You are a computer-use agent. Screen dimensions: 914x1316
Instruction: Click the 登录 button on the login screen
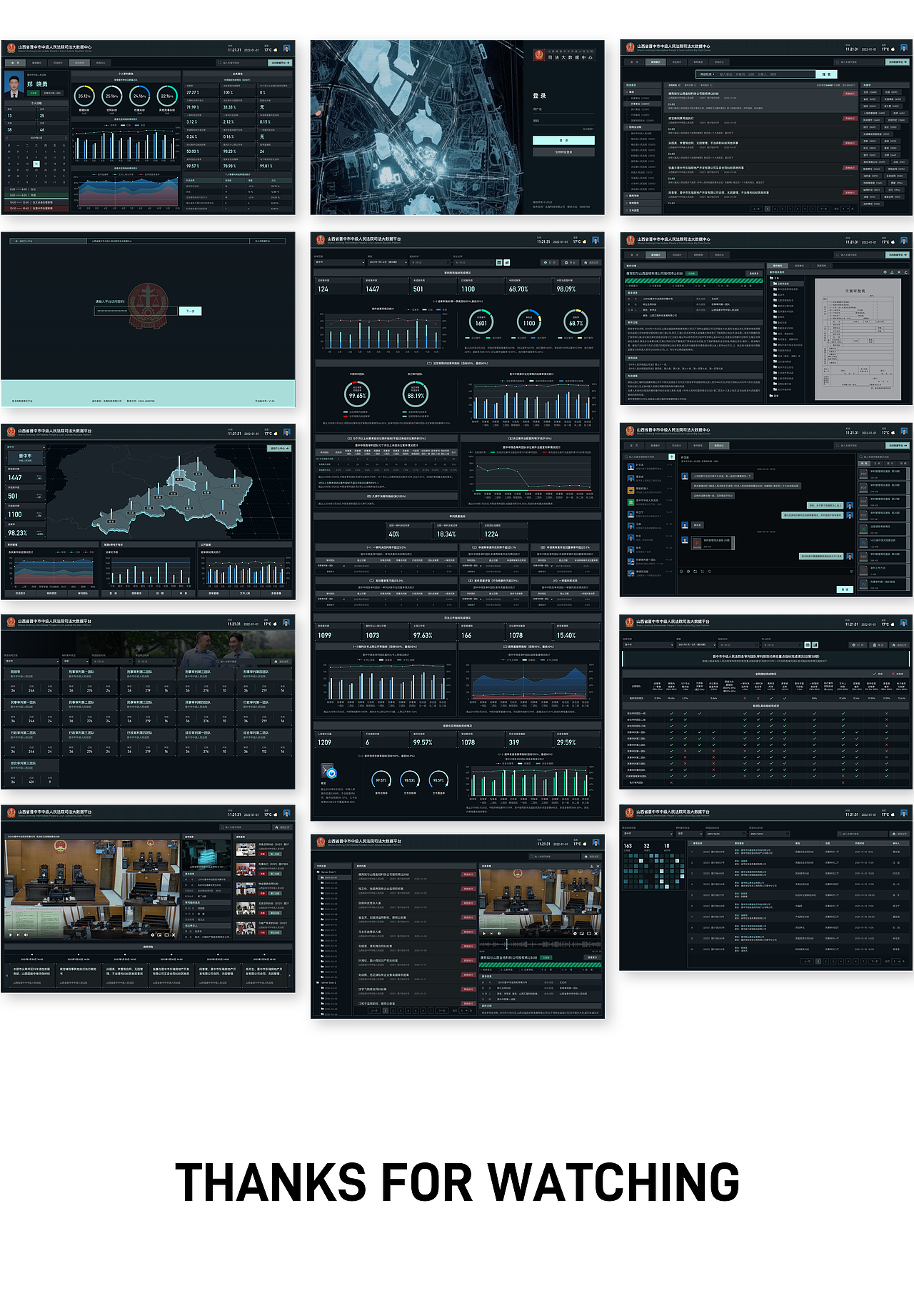tap(563, 141)
